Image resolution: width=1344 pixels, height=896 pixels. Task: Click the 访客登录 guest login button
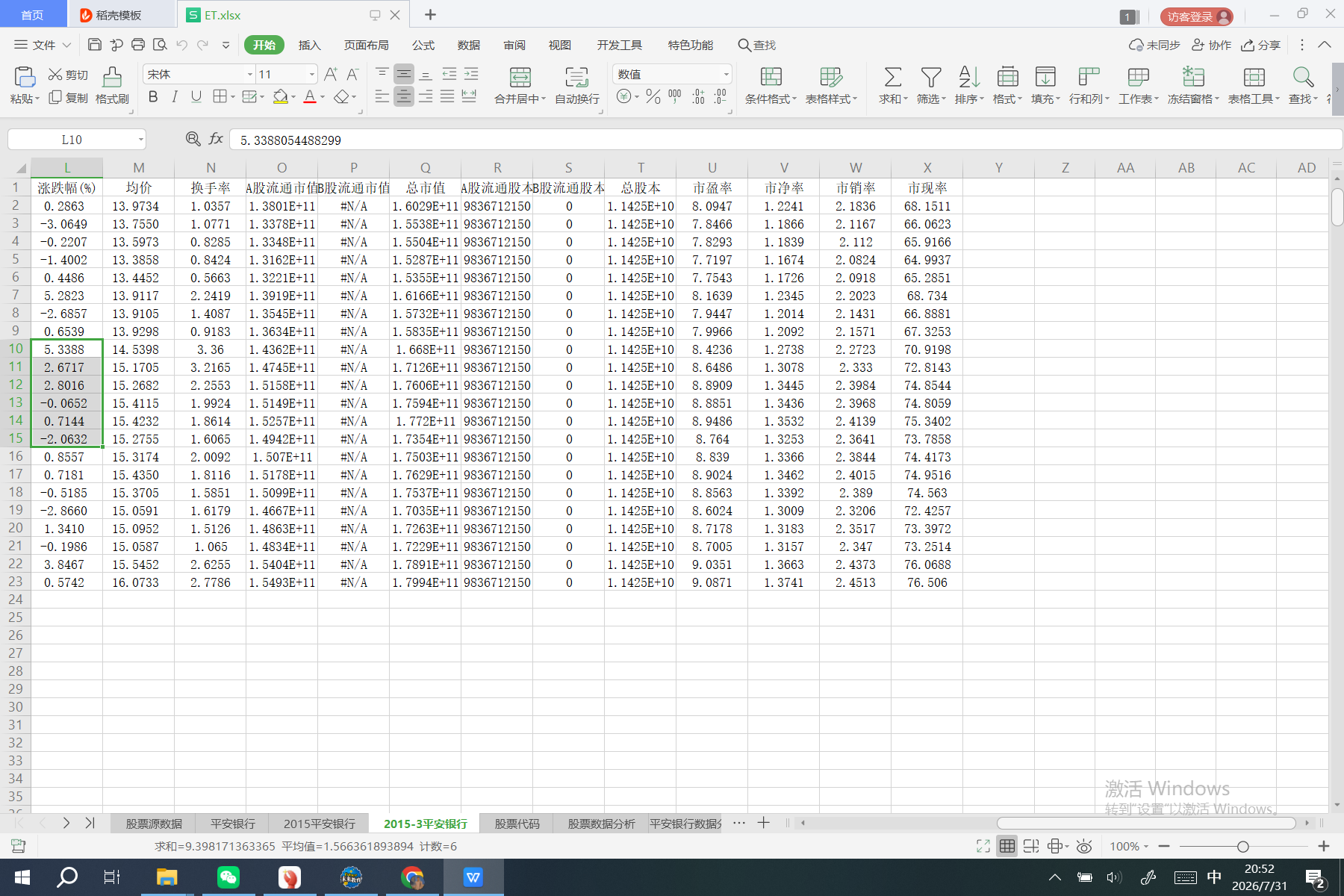[x=1197, y=16]
